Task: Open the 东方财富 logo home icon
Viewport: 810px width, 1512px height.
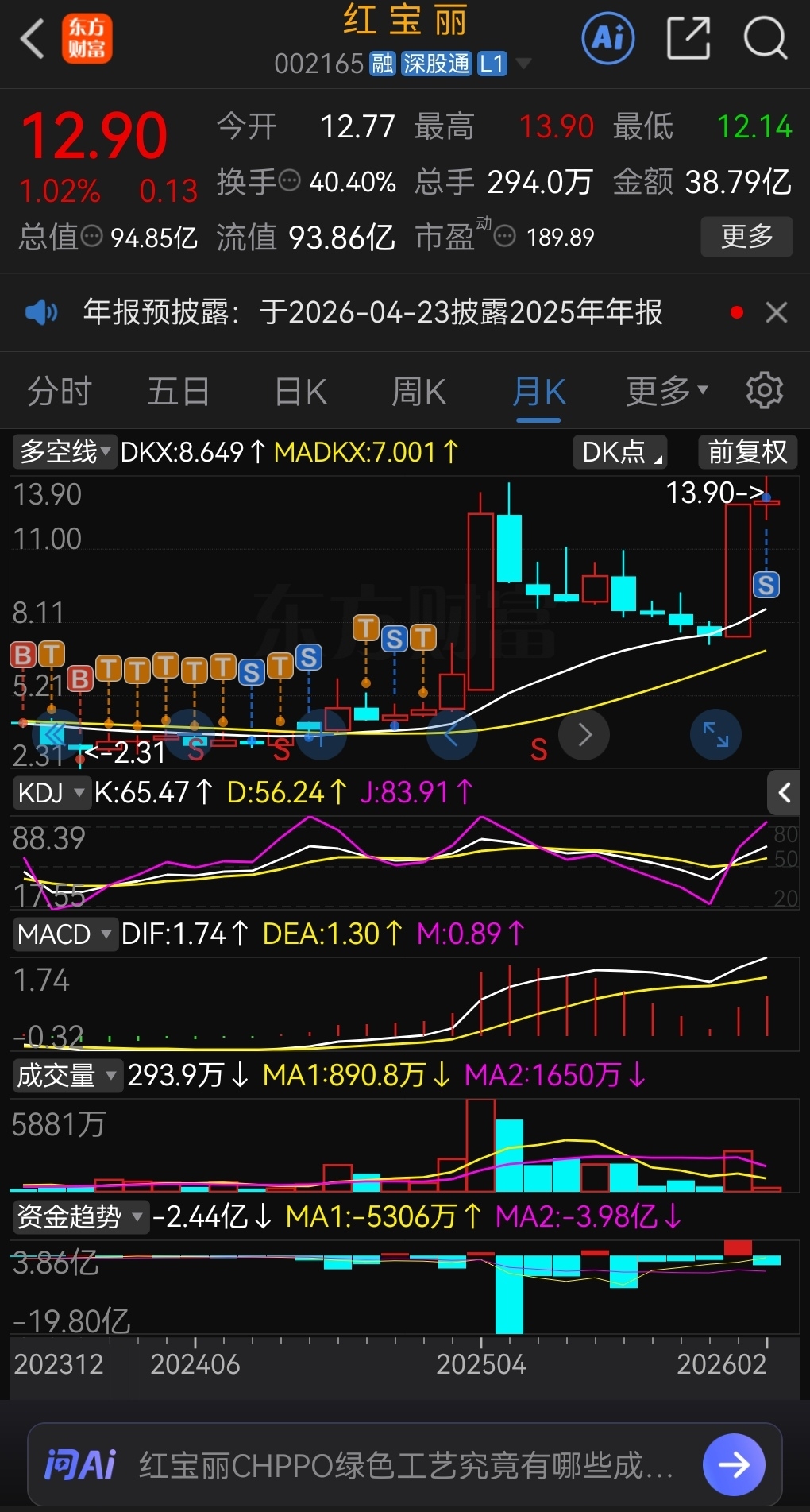Action: pyautogui.click(x=87, y=38)
